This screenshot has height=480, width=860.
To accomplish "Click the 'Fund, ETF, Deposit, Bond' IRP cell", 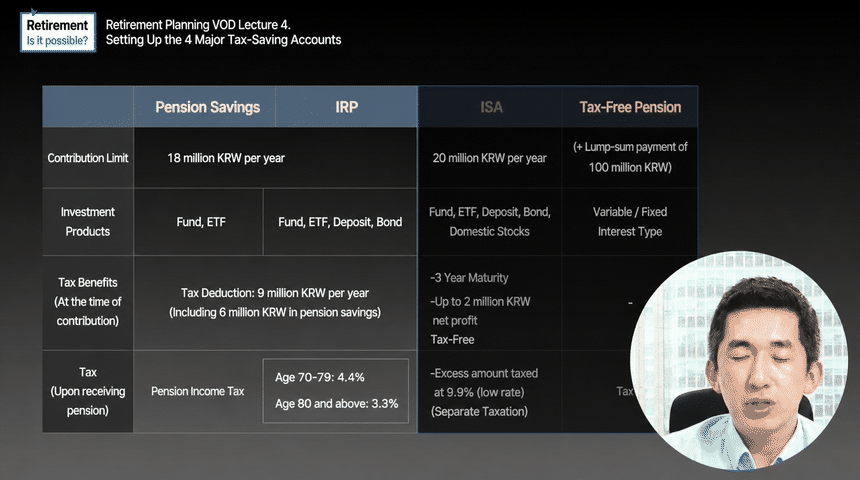I will 340,222.
